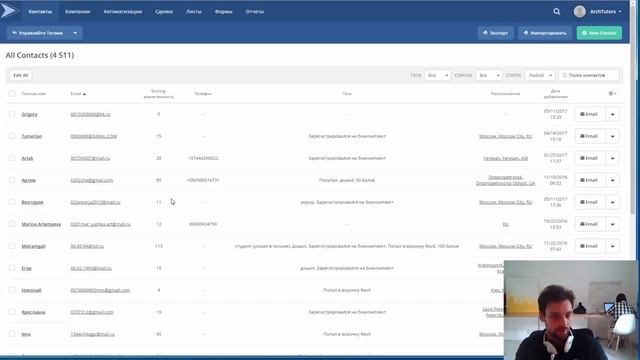Open the table column settings gear
This screenshot has height=360, width=640.
(x=612, y=93)
